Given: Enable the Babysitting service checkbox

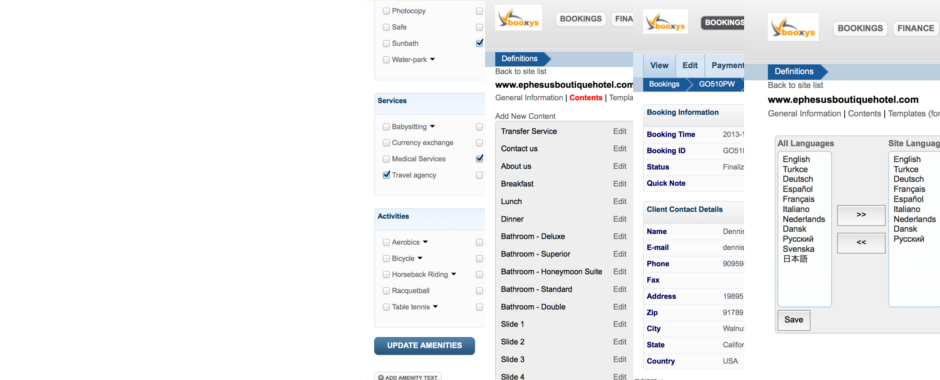Looking at the screenshot, I should point(386,126).
